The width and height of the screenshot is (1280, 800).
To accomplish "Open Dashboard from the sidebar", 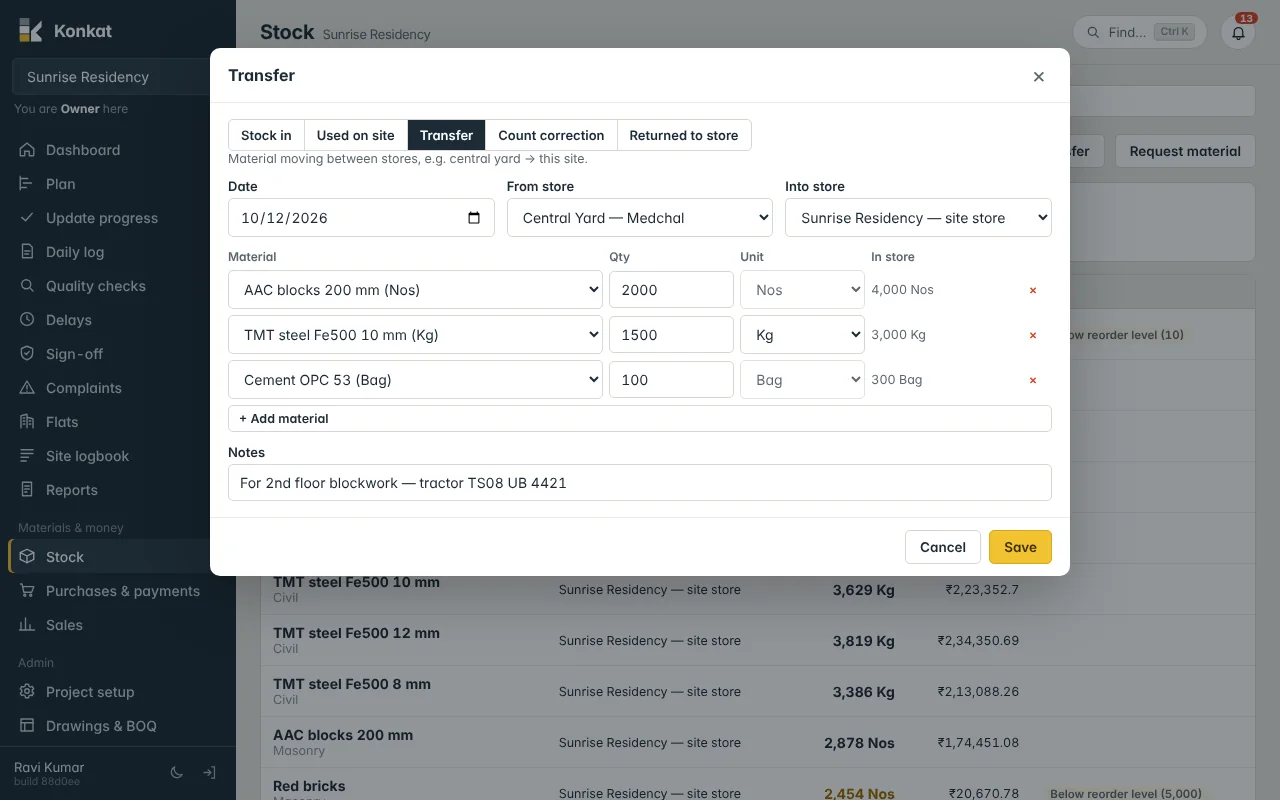I will 118,150.
